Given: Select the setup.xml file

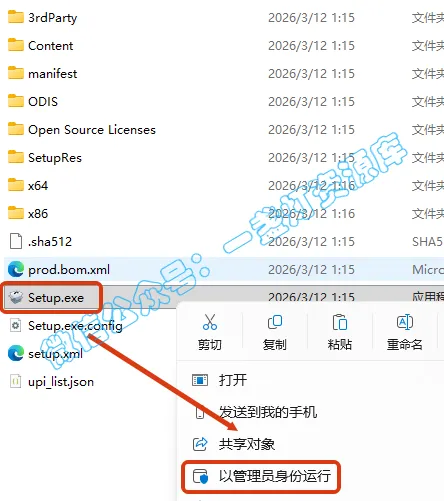Looking at the screenshot, I should (55, 354).
